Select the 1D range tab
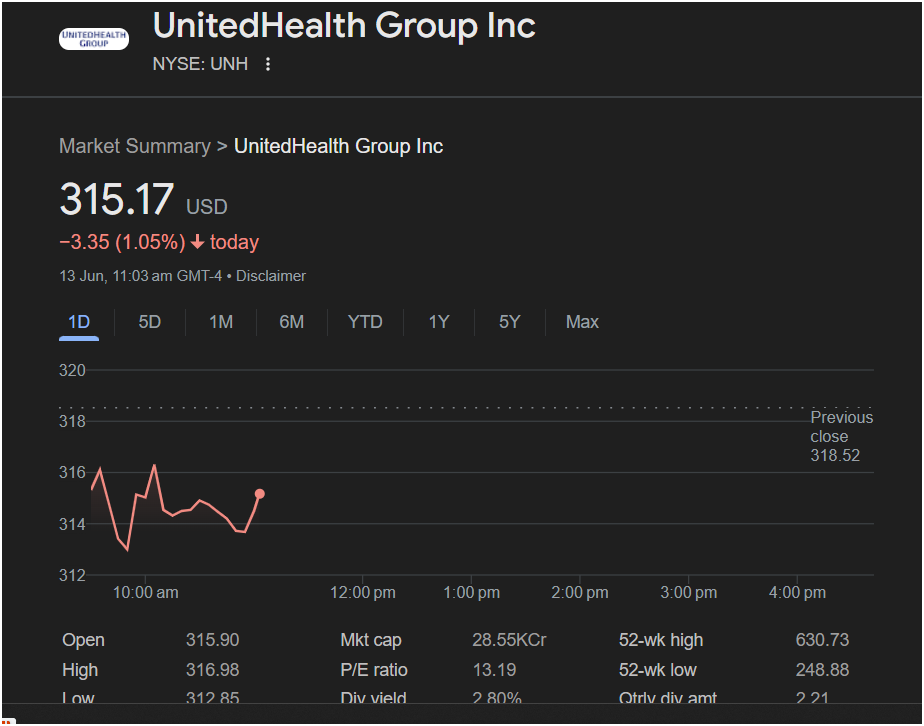 pyautogui.click(x=79, y=322)
